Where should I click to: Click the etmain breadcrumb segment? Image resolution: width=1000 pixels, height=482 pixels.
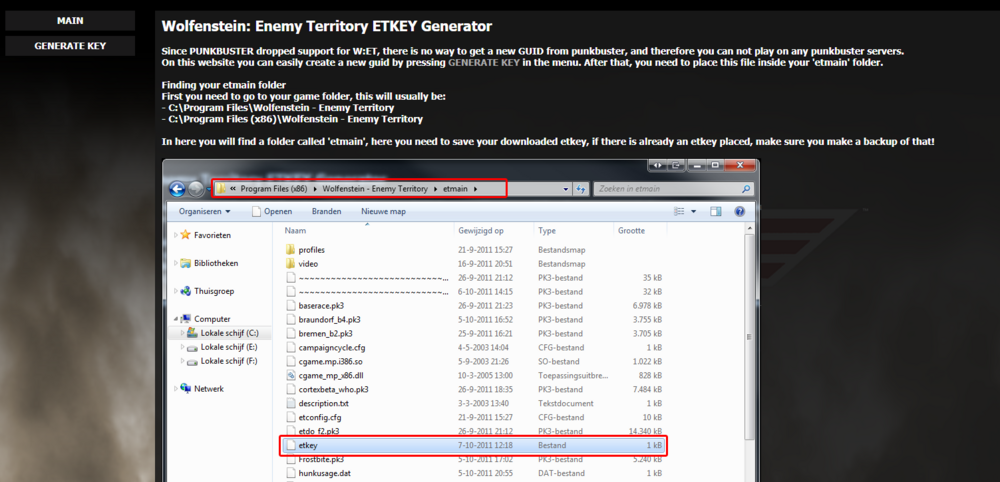click(455, 189)
